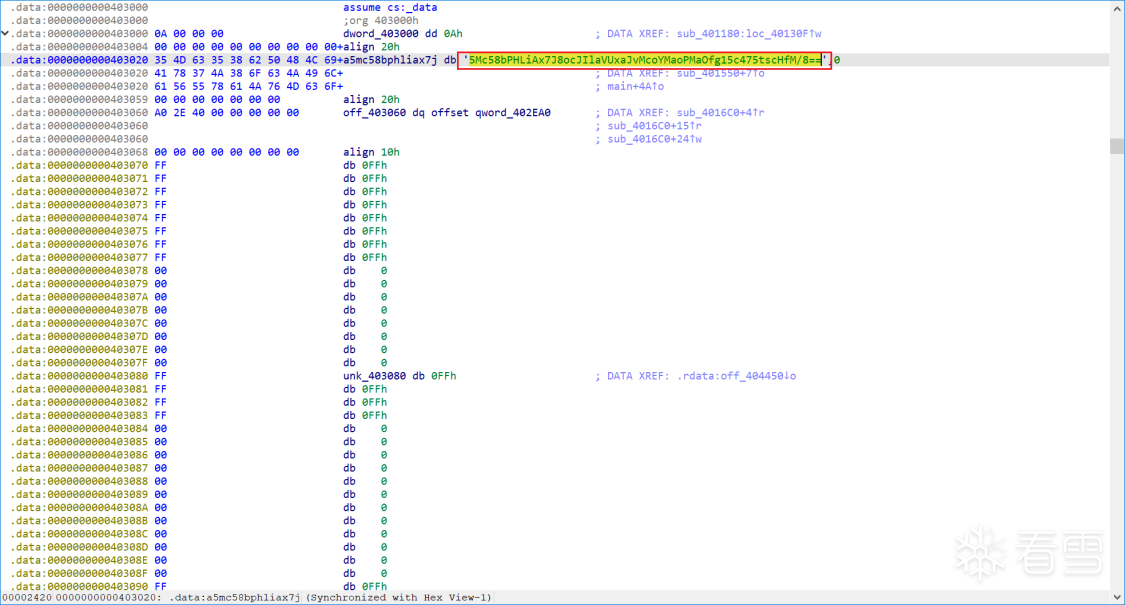Viewport: 1125px width, 605px height.
Task: Click the scrollbar down arrow
Action: (x=1117, y=597)
